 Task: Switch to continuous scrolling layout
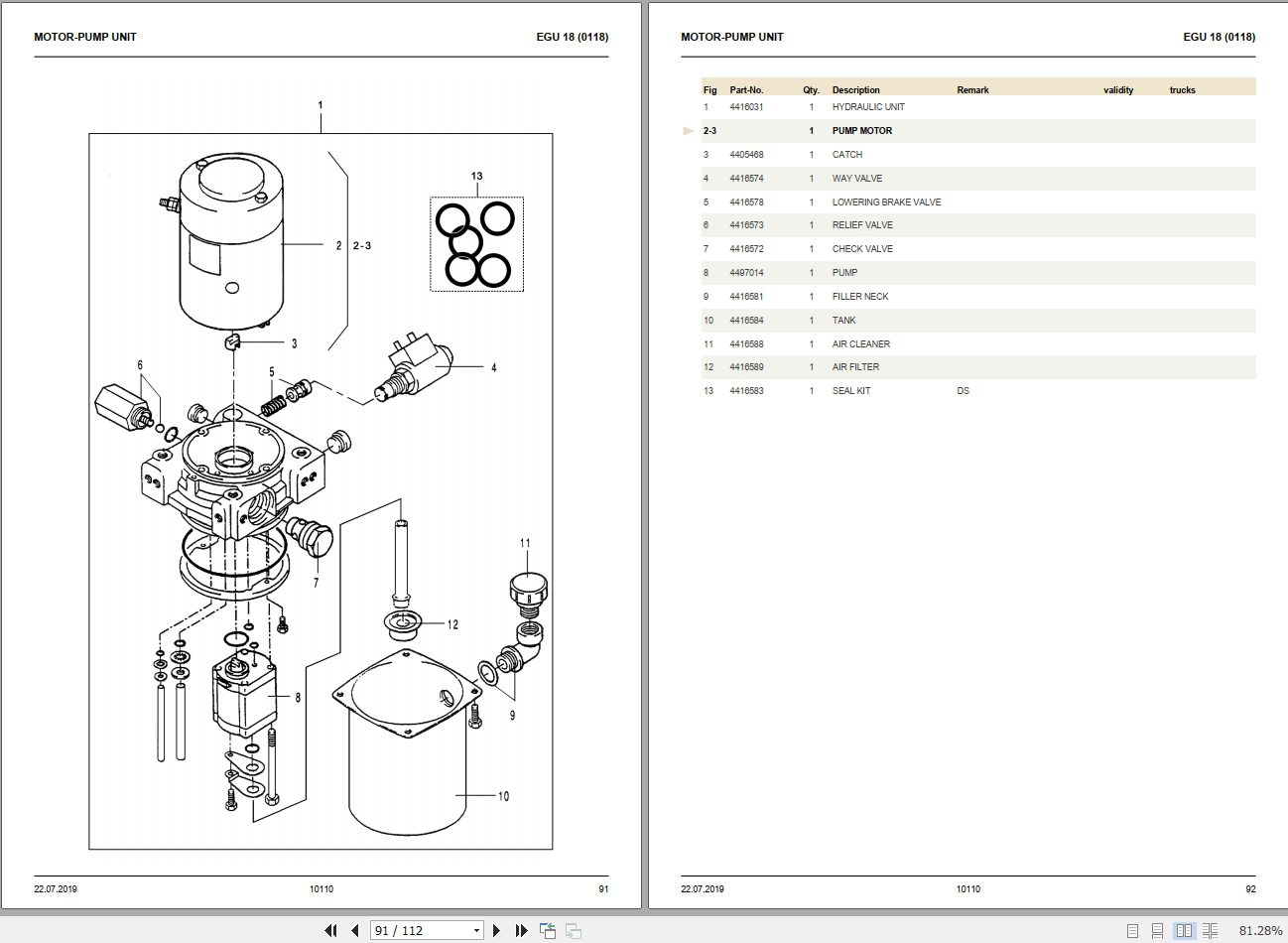1158,931
